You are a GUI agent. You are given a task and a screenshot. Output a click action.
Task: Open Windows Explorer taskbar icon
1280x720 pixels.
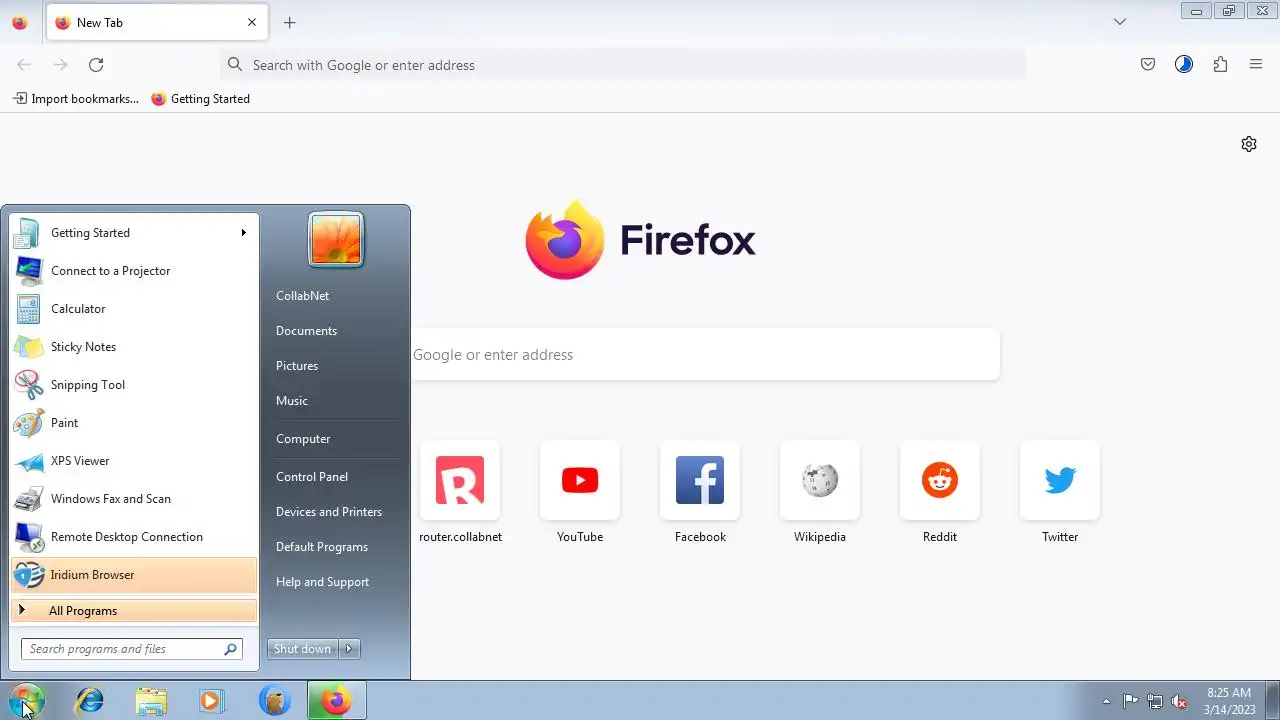click(151, 701)
